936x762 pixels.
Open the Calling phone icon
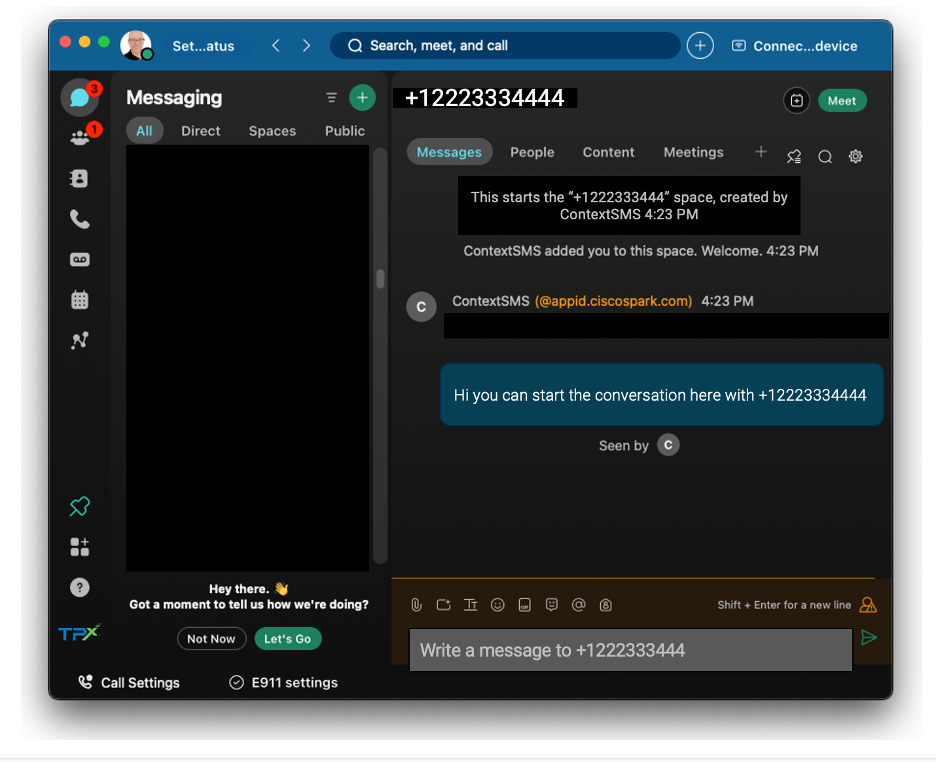[79, 219]
